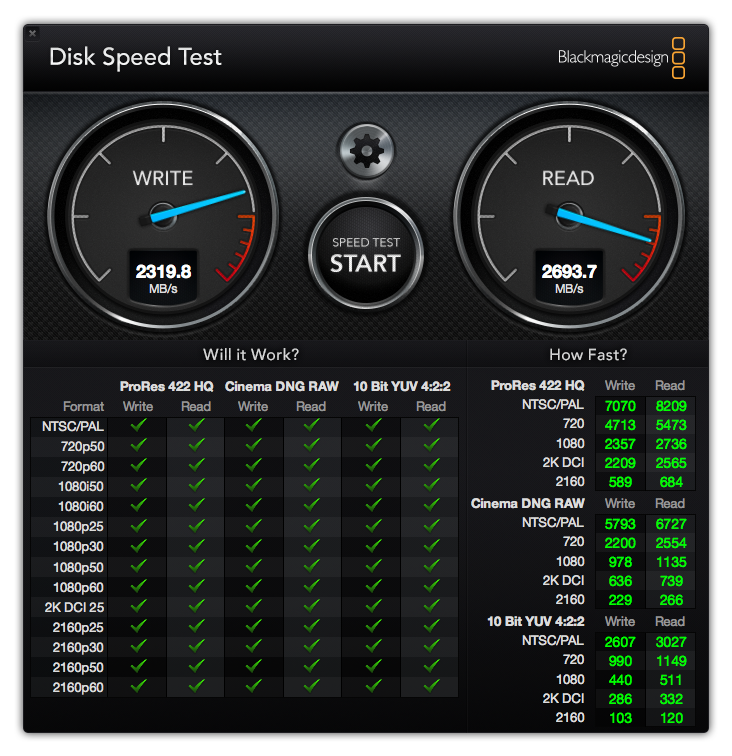Click the Cinema DNG RAW Write checkmark for 720p60
Image resolution: width=732 pixels, height=756 pixels.
[254, 465]
